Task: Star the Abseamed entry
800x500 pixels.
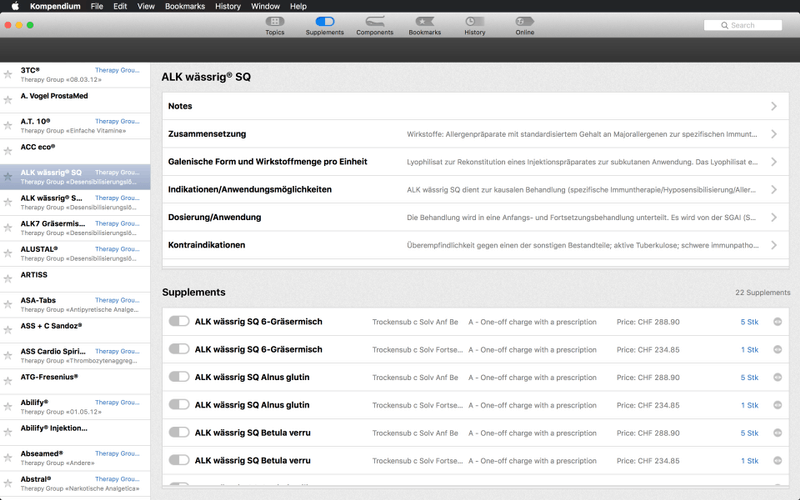Action: click(x=8, y=458)
